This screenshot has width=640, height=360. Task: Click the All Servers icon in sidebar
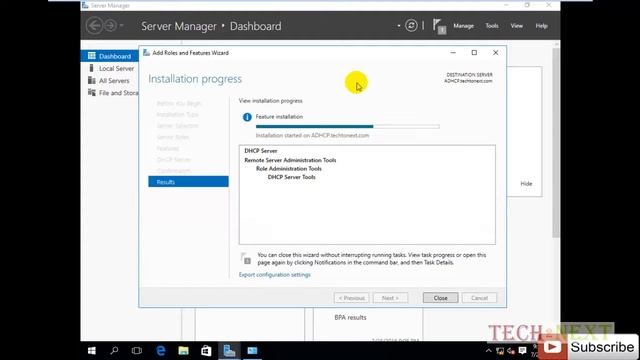[x=92, y=80]
